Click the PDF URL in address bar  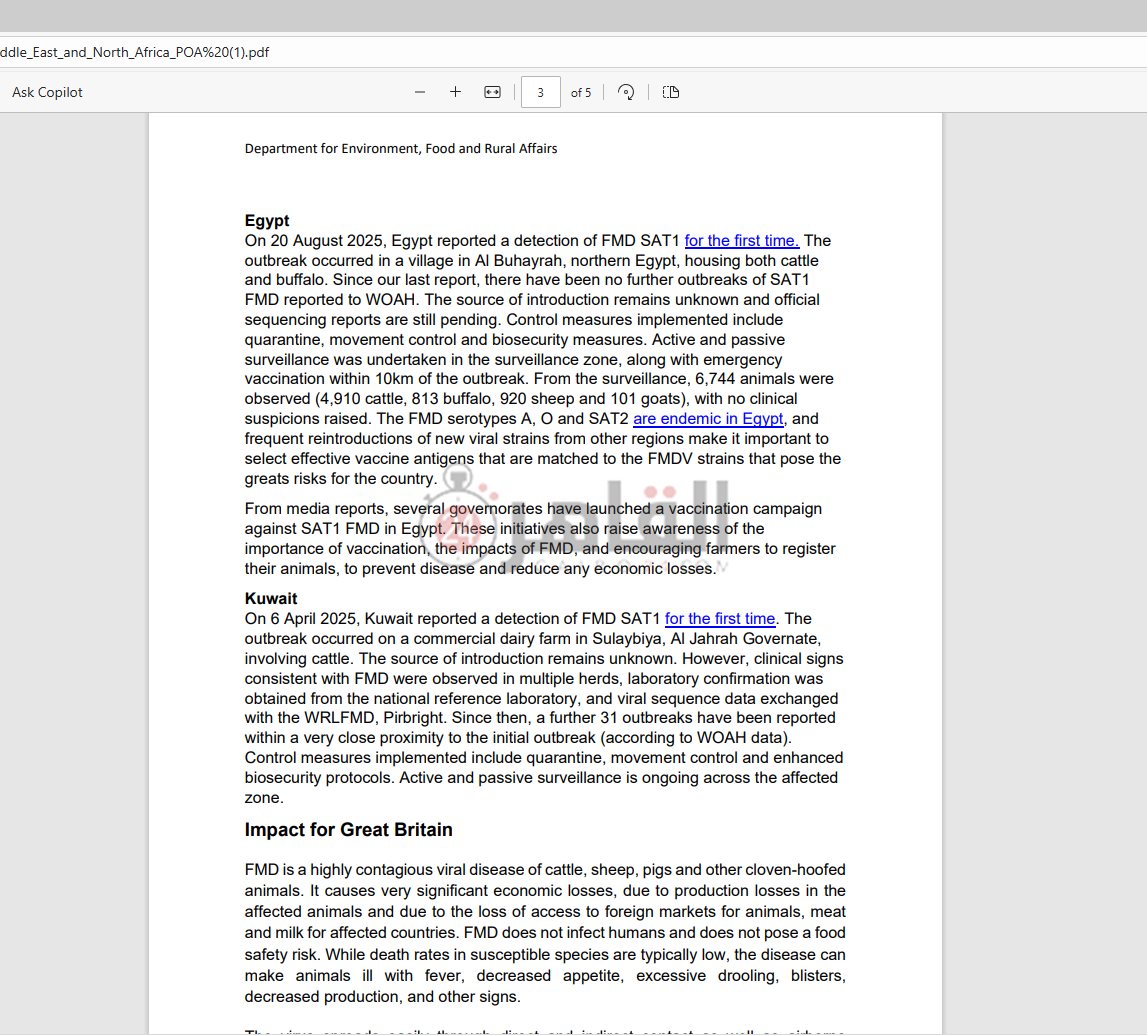(x=135, y=52)
